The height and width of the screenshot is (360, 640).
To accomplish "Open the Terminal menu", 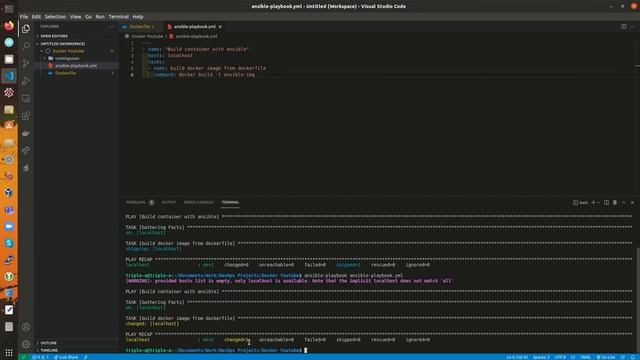I will 118,17.
